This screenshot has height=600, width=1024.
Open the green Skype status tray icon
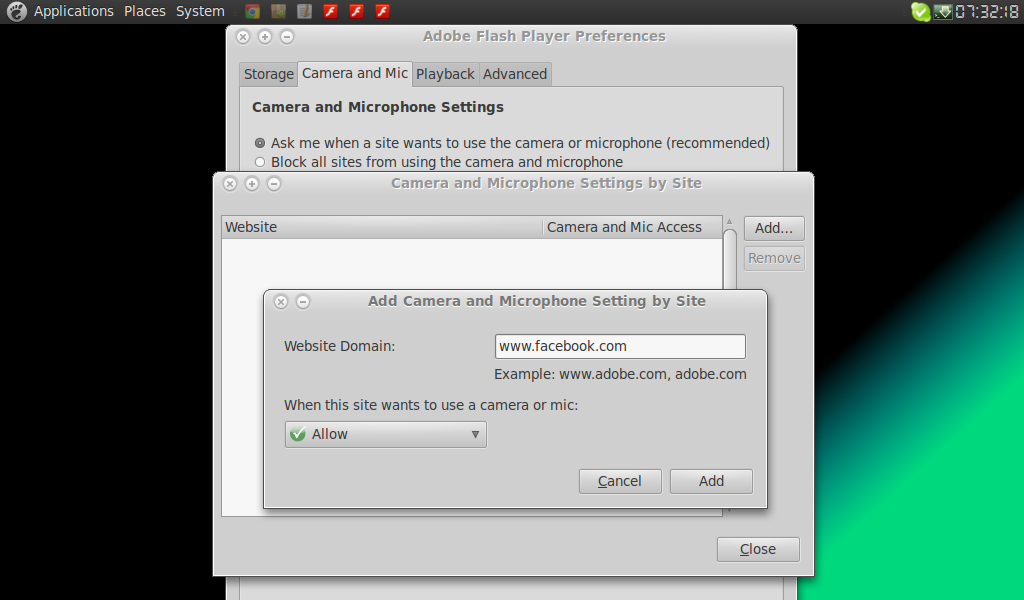(921, 12)
